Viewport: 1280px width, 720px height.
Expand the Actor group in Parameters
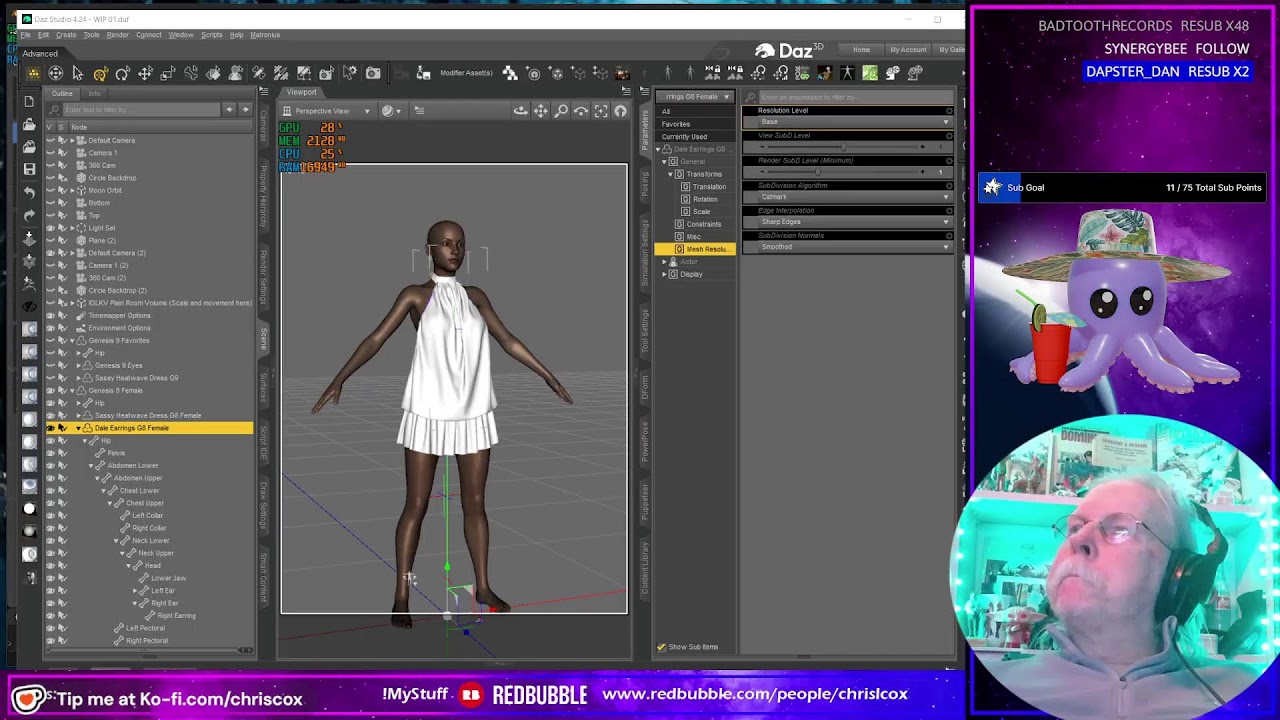pos(664,262)
